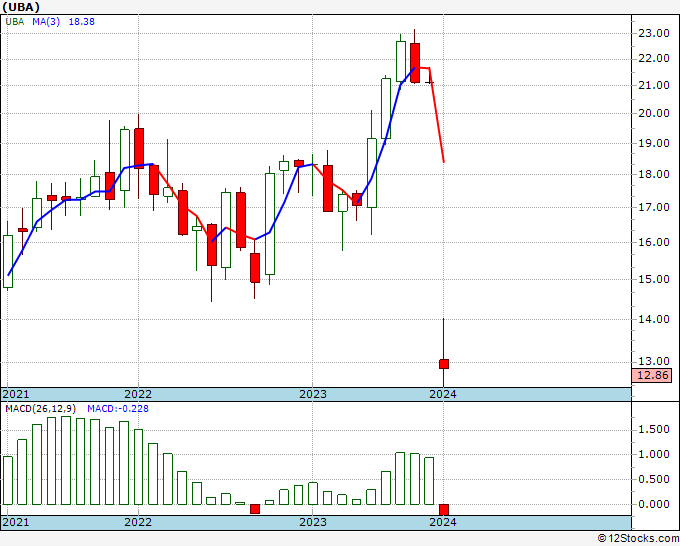The image size is (680, 546).
Task: Click the 20.00 price axis label
Action: click(x=653, y=113)
